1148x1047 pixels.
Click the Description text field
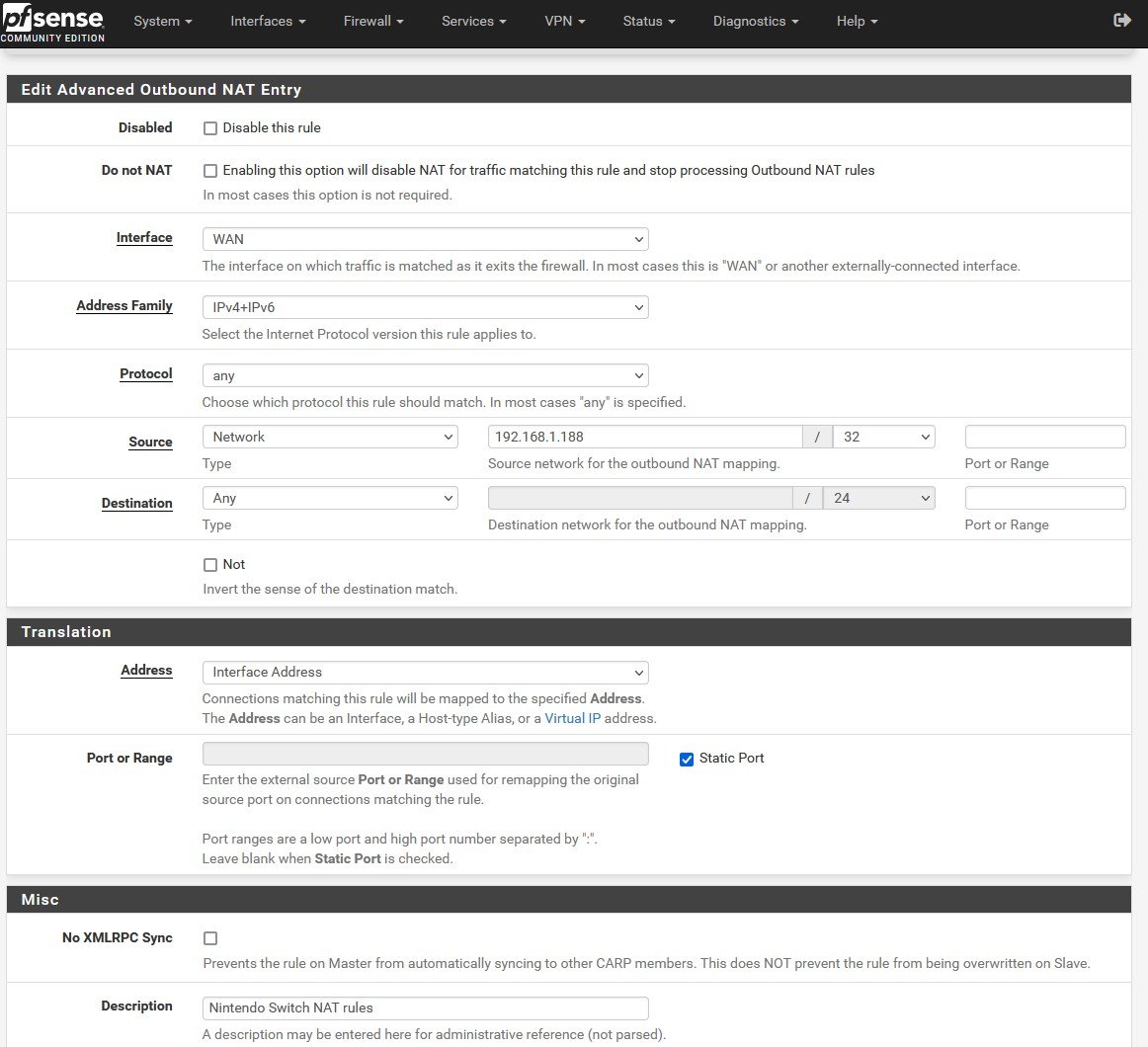pos(425,1007)
